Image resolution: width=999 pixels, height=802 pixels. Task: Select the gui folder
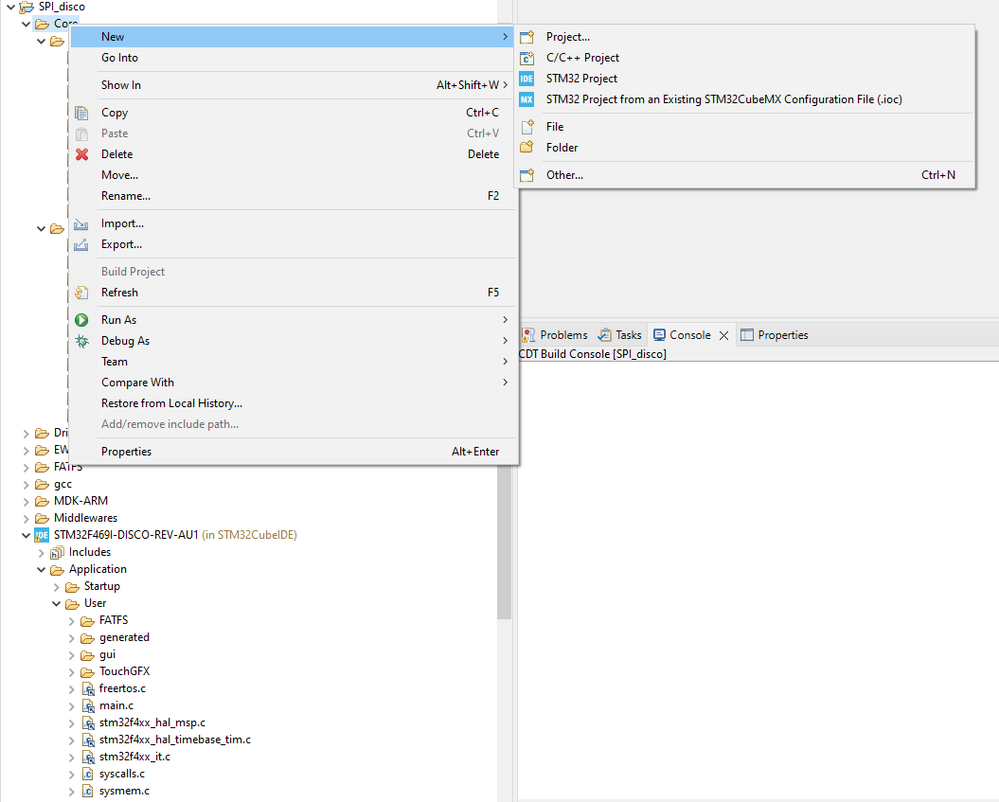click(107, 655)
